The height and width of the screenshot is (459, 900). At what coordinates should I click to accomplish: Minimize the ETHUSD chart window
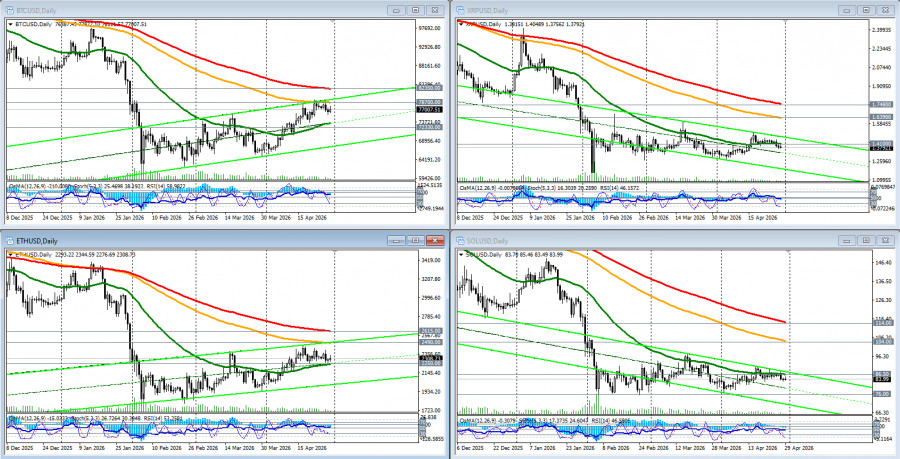[395, 240]
